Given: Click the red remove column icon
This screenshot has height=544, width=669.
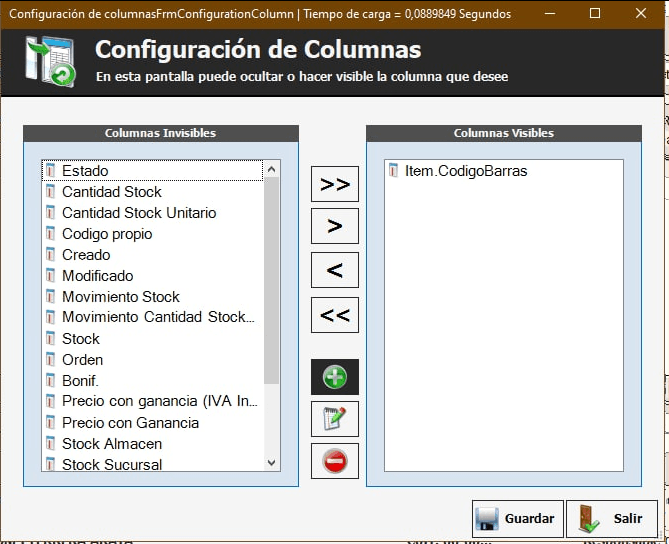Looking at the screenshot, I should pos(334,461).
